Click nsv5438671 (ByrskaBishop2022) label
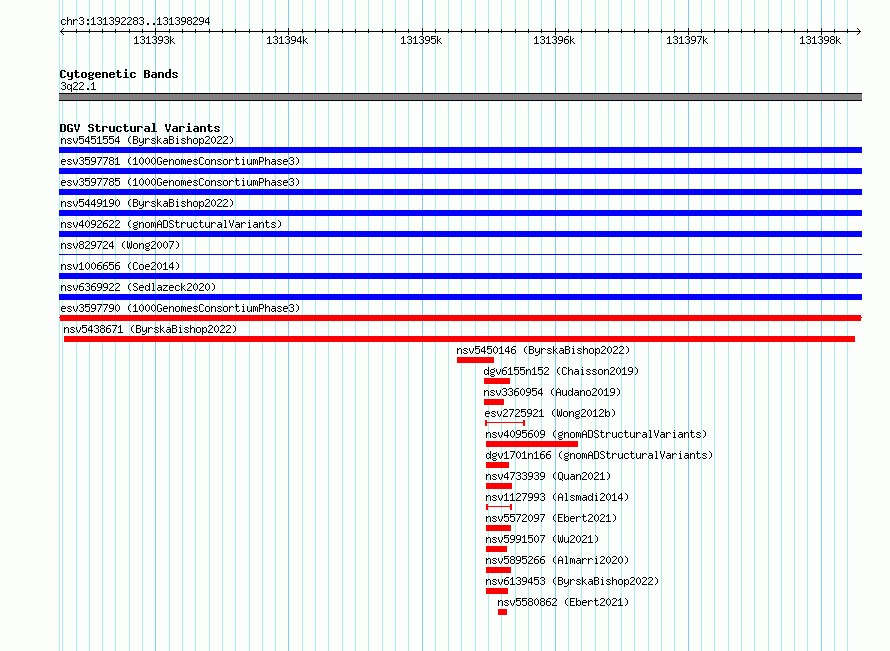Screen dimensions: 890x651 click(x=150, y=329)
